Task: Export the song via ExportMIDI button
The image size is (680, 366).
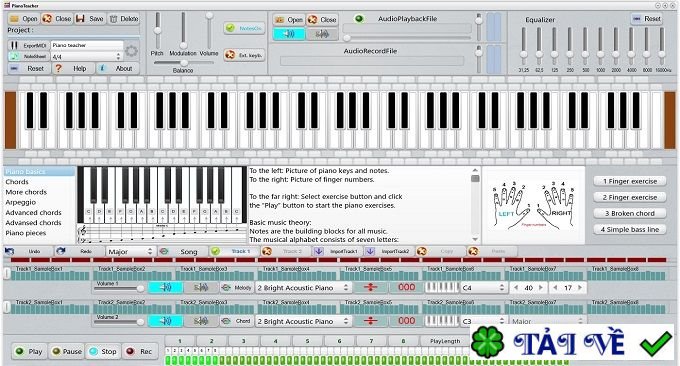Action: [29, 45]
